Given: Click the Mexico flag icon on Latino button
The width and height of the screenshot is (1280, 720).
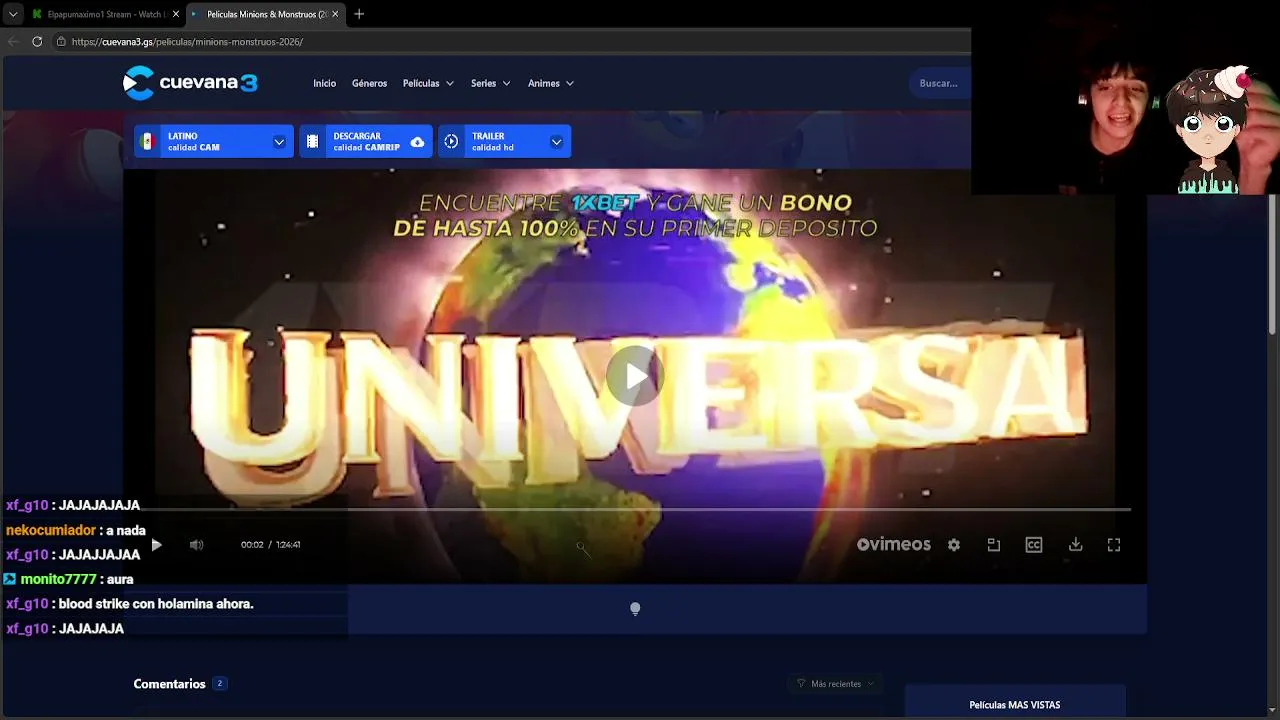Looking at the screenshot, I should (x=148, y=142).
